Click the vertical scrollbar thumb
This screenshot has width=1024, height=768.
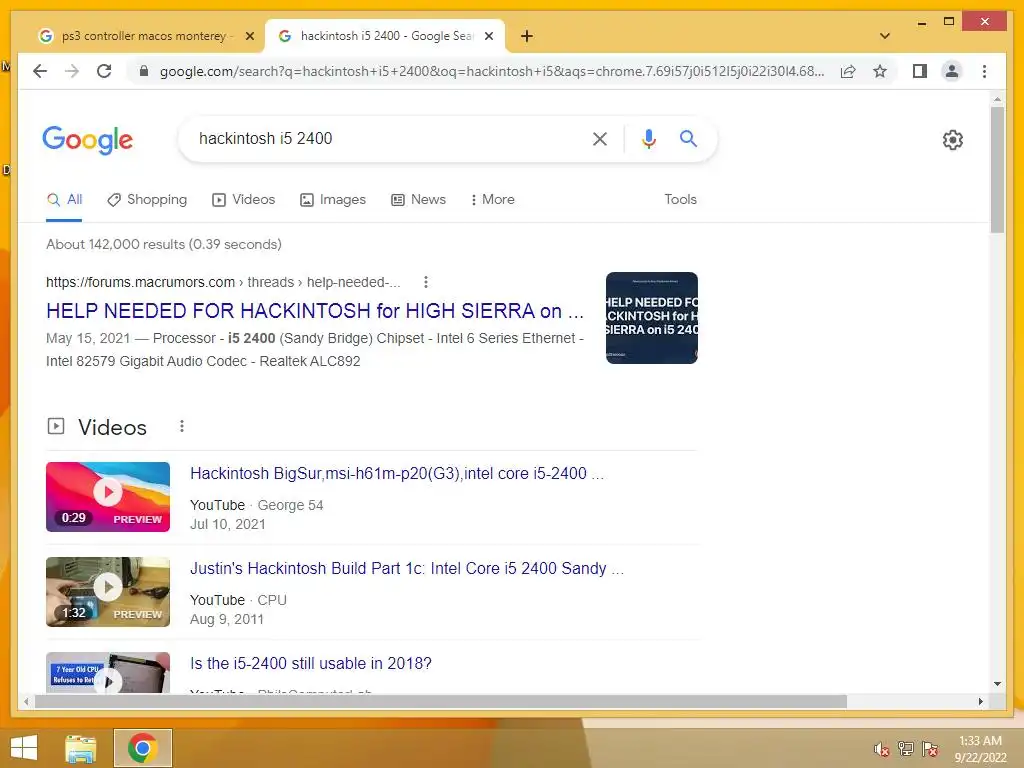point(997,170)
